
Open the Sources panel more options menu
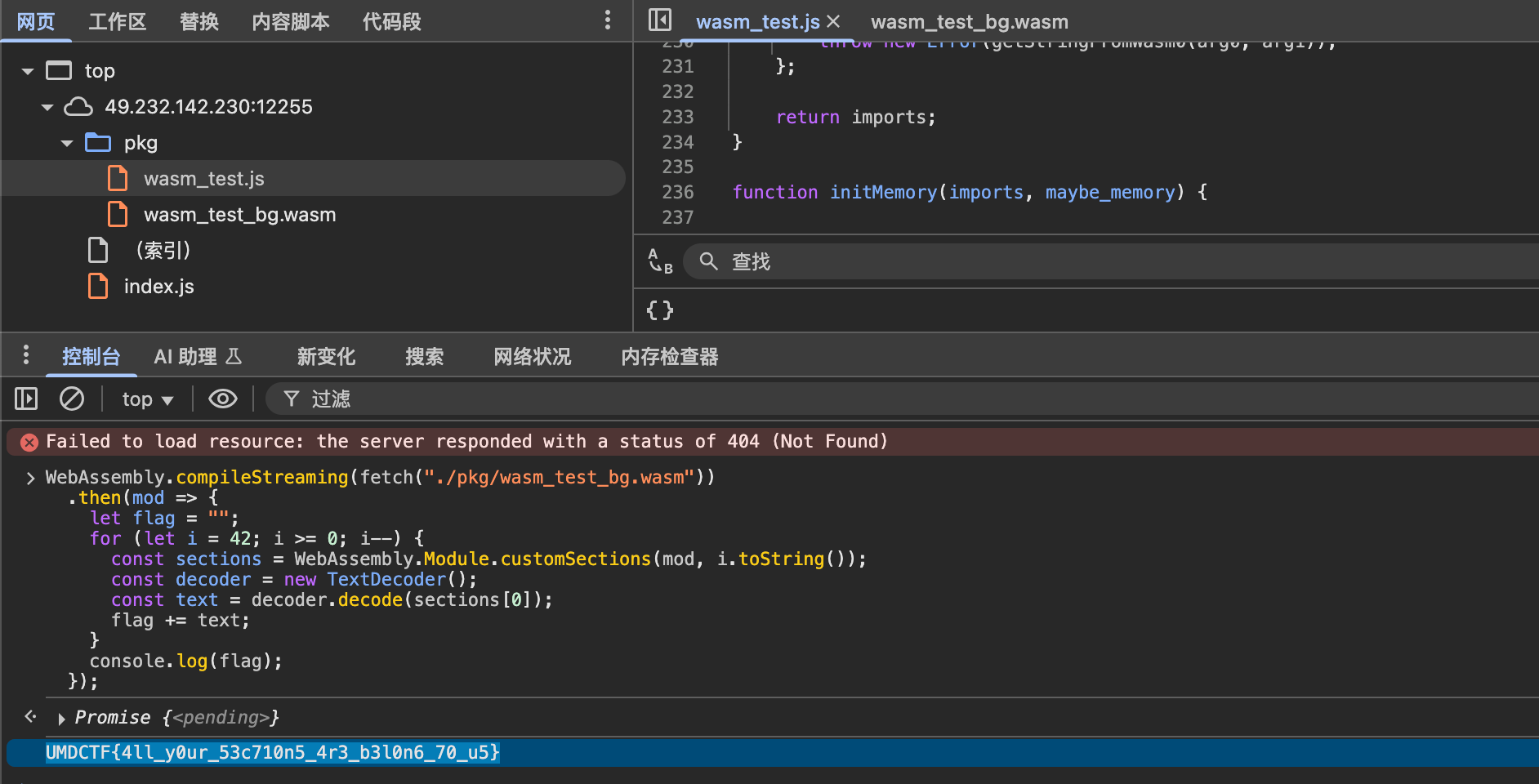[x=607, y=20]
